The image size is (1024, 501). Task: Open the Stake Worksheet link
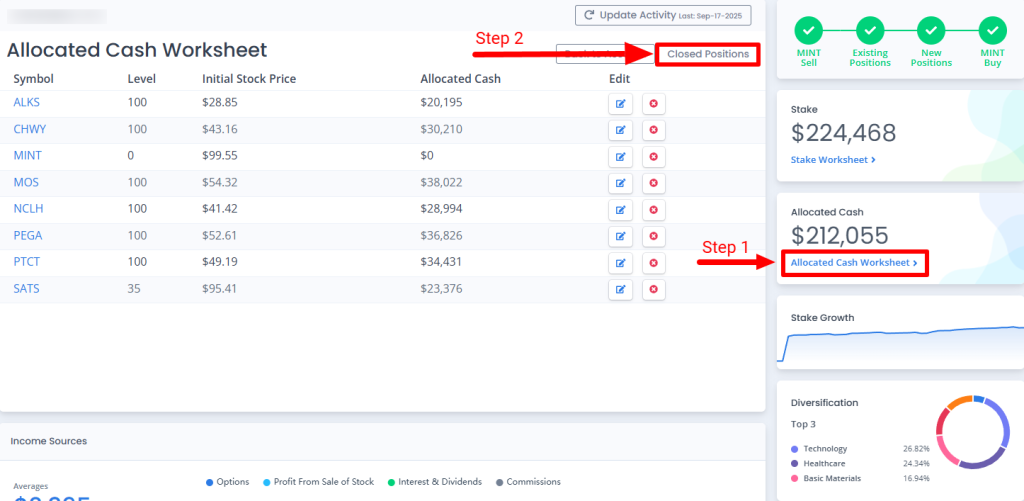point(833,159)
